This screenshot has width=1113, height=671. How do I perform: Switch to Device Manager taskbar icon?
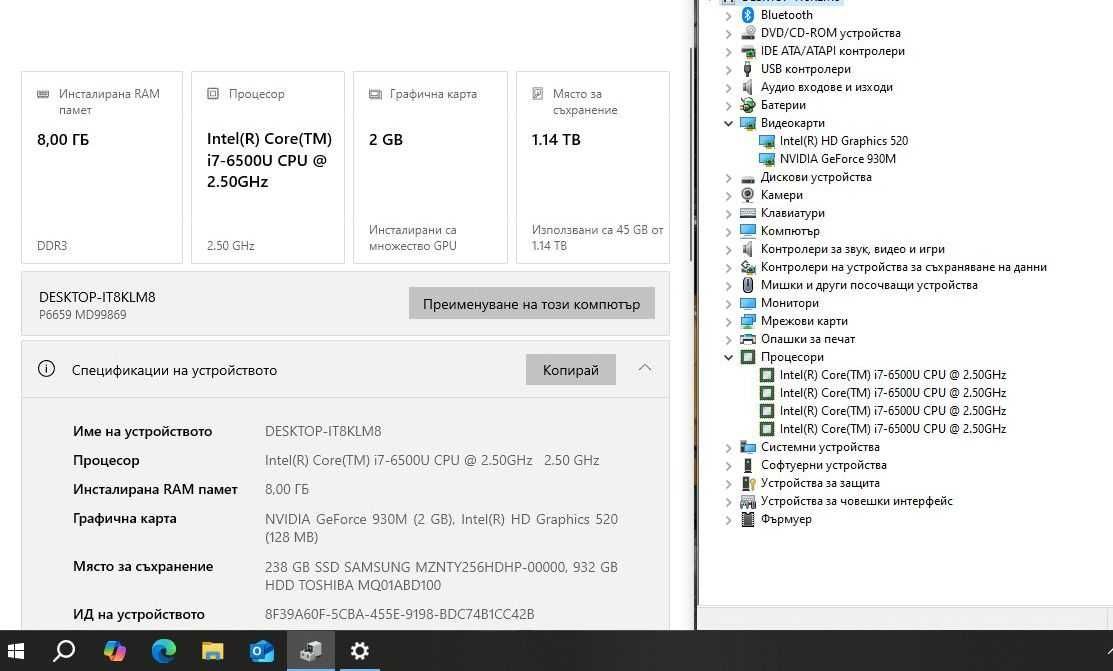pos(311,650)
